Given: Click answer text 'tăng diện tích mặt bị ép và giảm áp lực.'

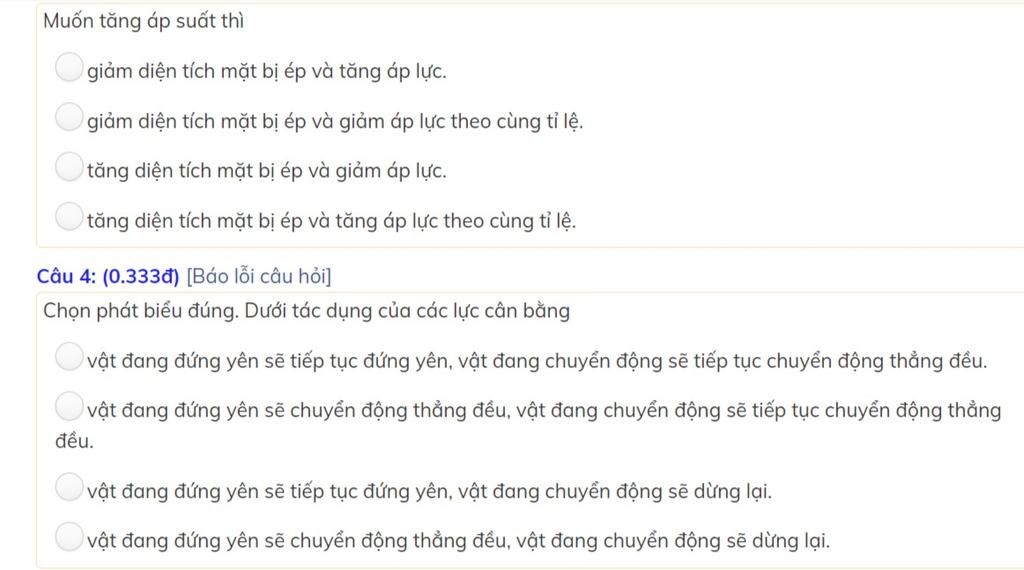Looking at the screenshot, I should click(266, 170).
